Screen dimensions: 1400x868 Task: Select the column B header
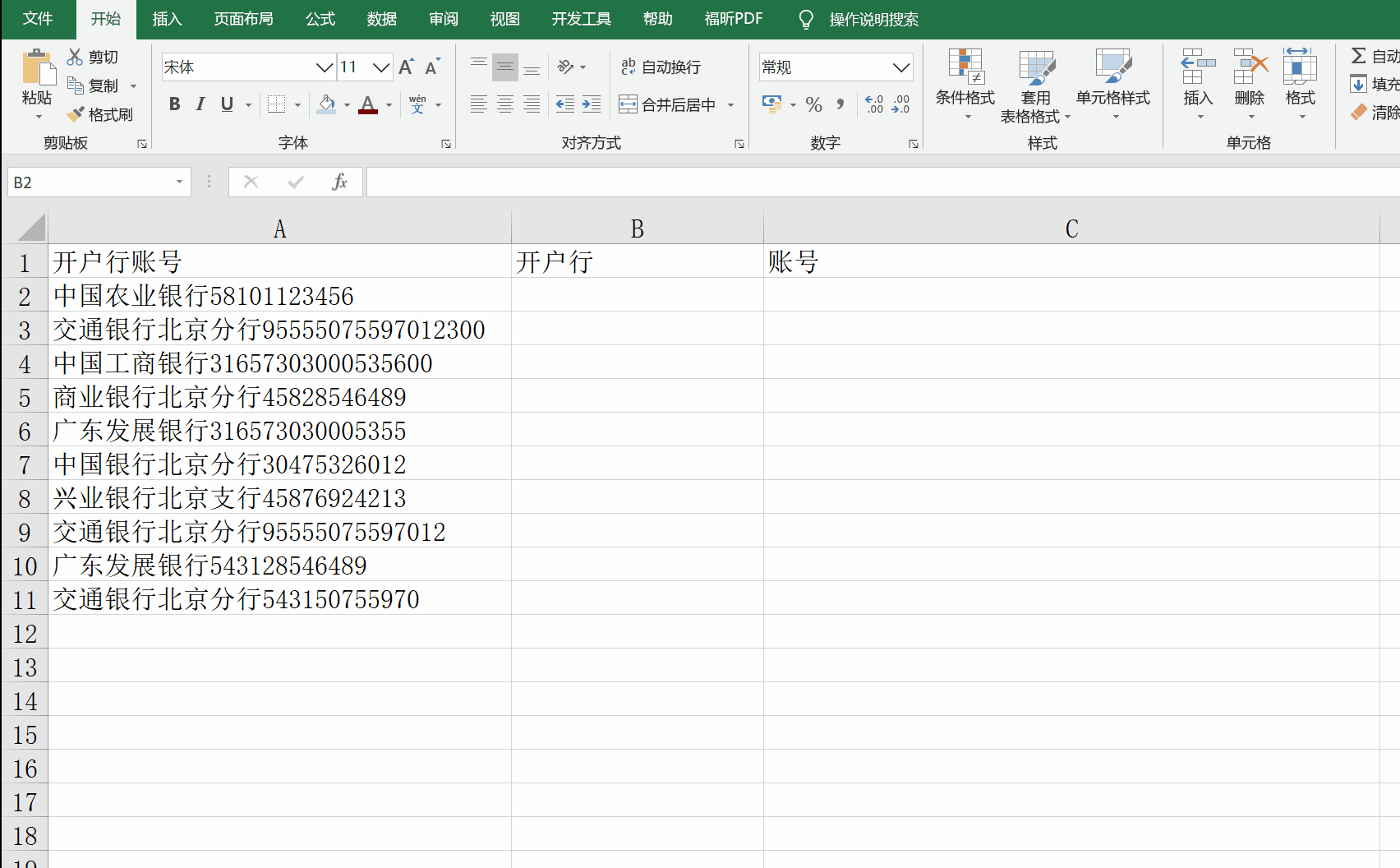(x=637, y=228)
